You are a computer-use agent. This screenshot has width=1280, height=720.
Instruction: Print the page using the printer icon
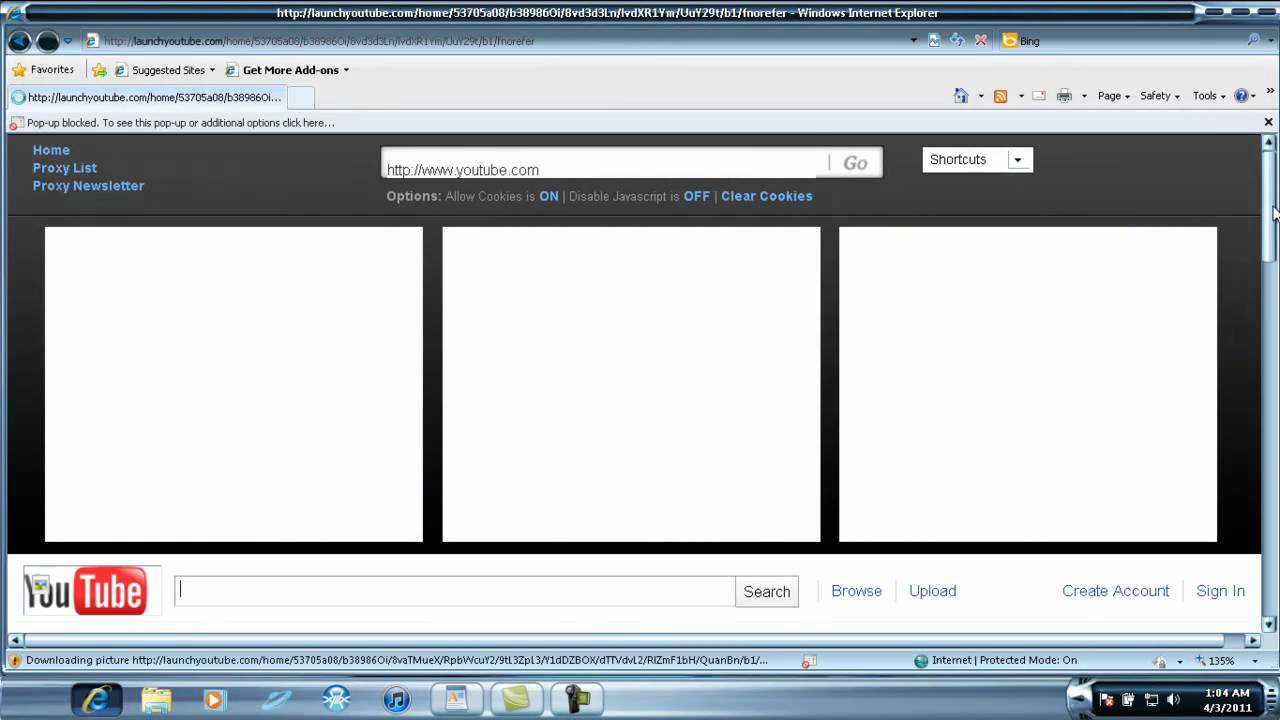pos(1064,96)
